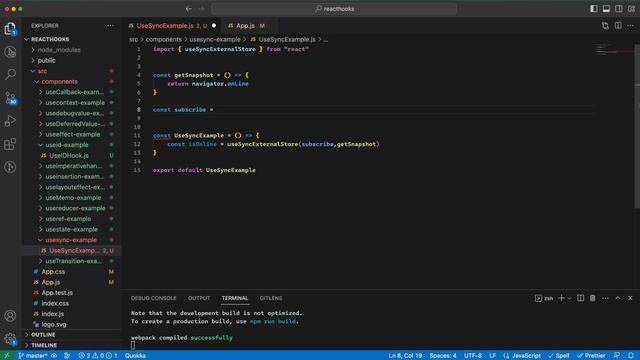Switch to the UseSyncExample.js editor tab
The image size is (640, 360).
[x=171, y=26]
